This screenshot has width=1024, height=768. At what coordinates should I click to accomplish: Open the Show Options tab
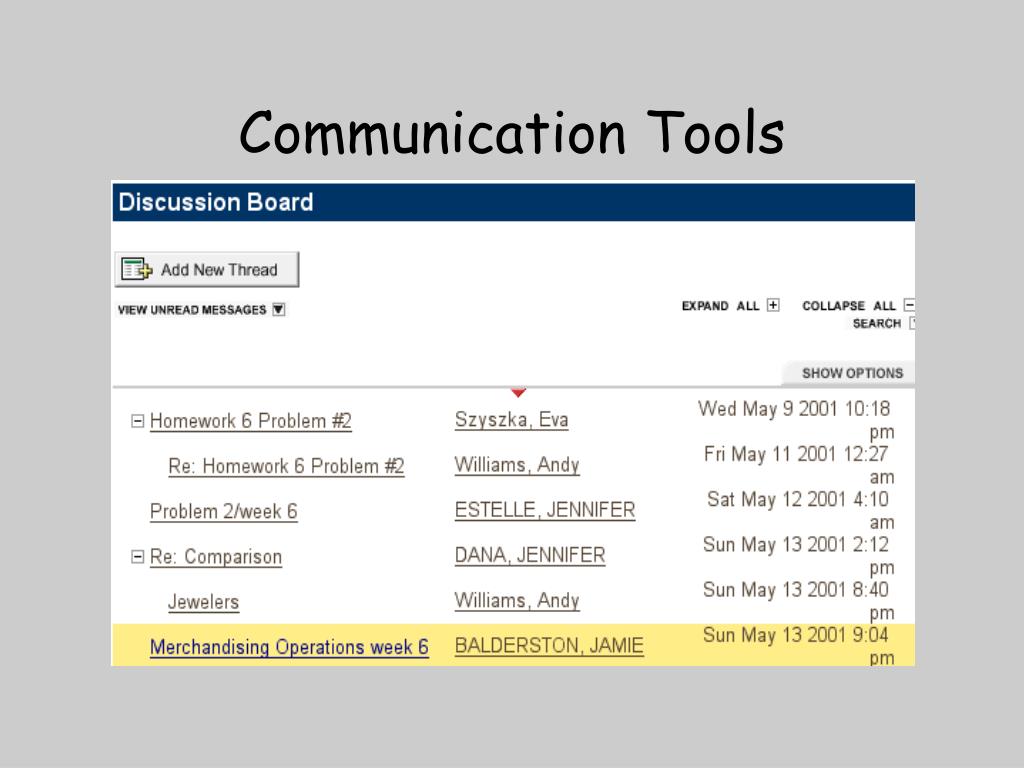click(848, 373)
